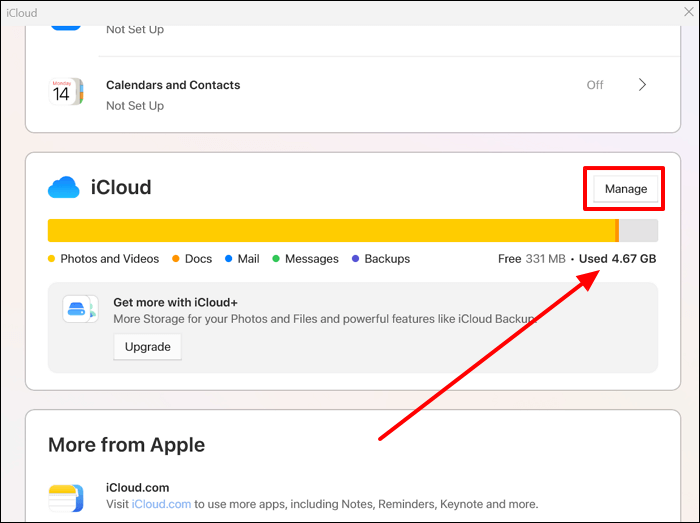Click the orange Docs legend dot
This screenshot has width=700, height=523.
[x=176, y=259]
